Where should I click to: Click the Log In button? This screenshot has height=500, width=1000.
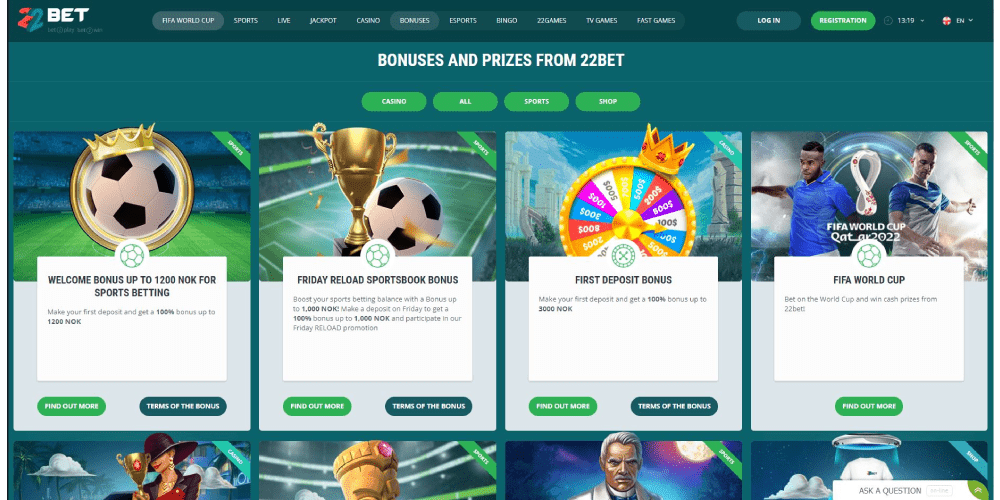tap(768, 20)
